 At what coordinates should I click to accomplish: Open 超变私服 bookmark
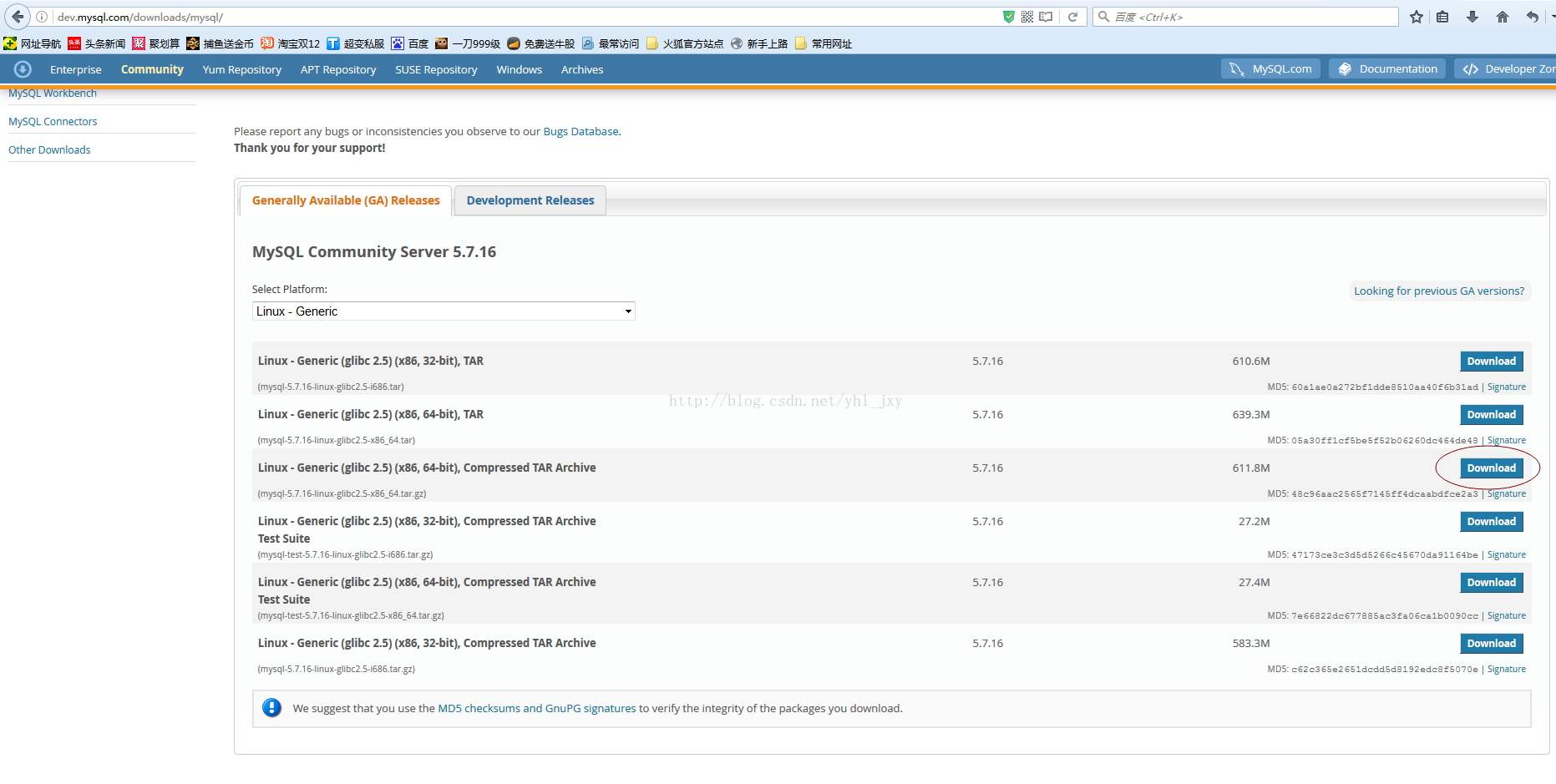(x=356, y=43)
